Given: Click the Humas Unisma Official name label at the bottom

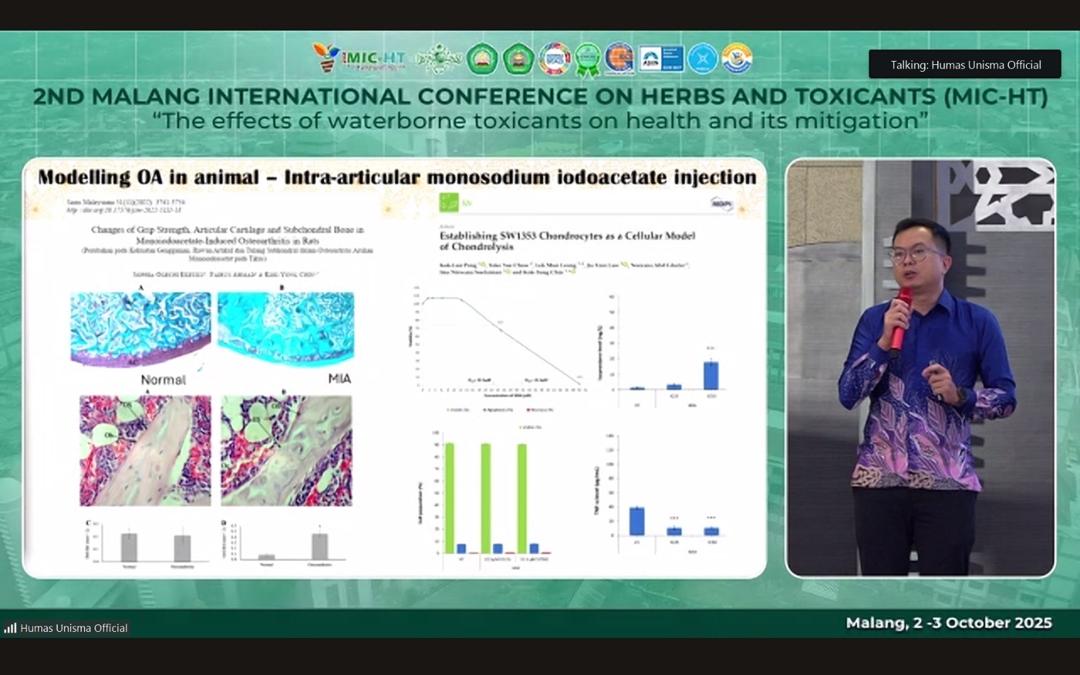Looking at the screenshot, I should pyautogui.click(x=74, y=627).
